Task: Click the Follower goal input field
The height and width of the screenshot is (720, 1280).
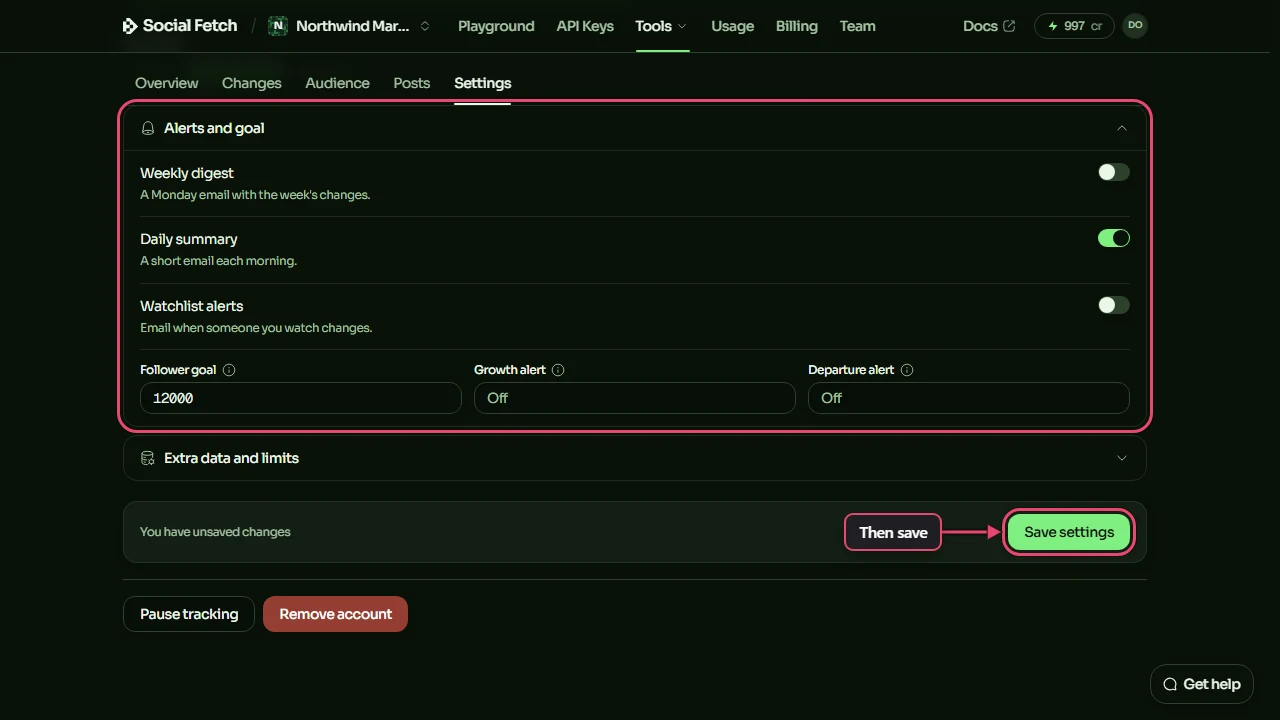Action: tap(301, 398)
